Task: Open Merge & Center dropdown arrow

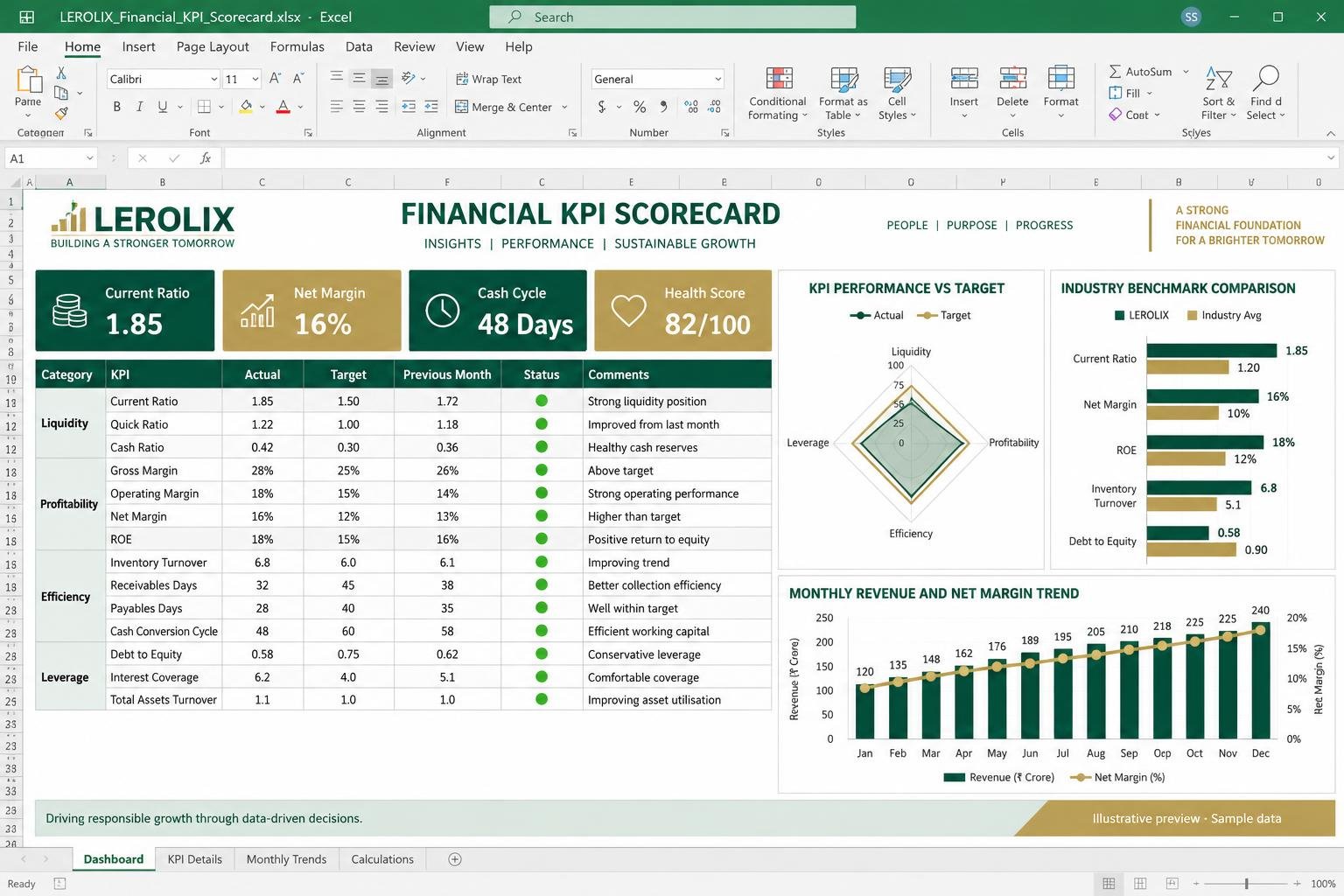Action: tap(564, 108)
